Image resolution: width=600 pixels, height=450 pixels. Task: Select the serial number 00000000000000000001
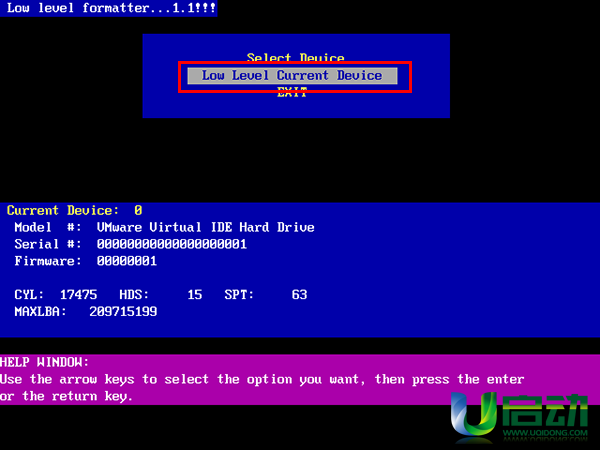pyautogui.click(x=171, y=244)
